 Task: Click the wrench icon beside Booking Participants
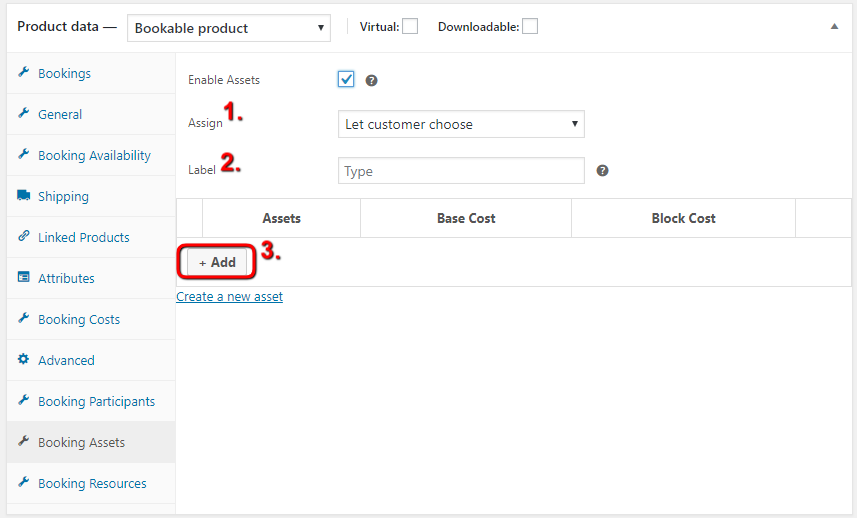pos(24,400)
